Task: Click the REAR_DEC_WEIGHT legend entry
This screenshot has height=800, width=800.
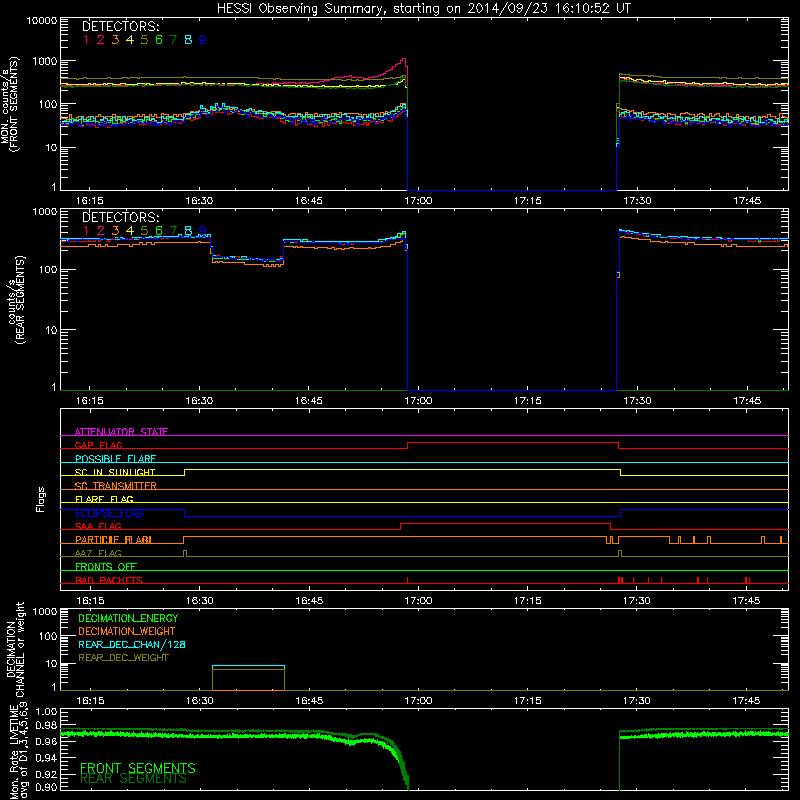Action: click(123, 658)
